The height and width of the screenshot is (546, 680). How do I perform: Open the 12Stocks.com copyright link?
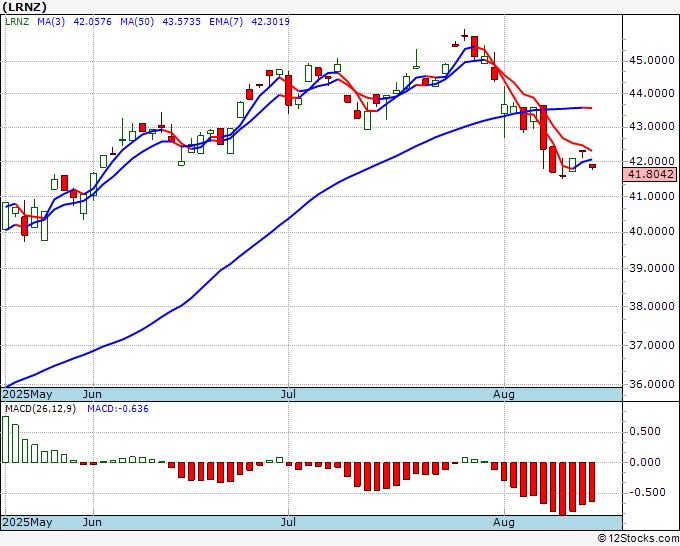638,539
